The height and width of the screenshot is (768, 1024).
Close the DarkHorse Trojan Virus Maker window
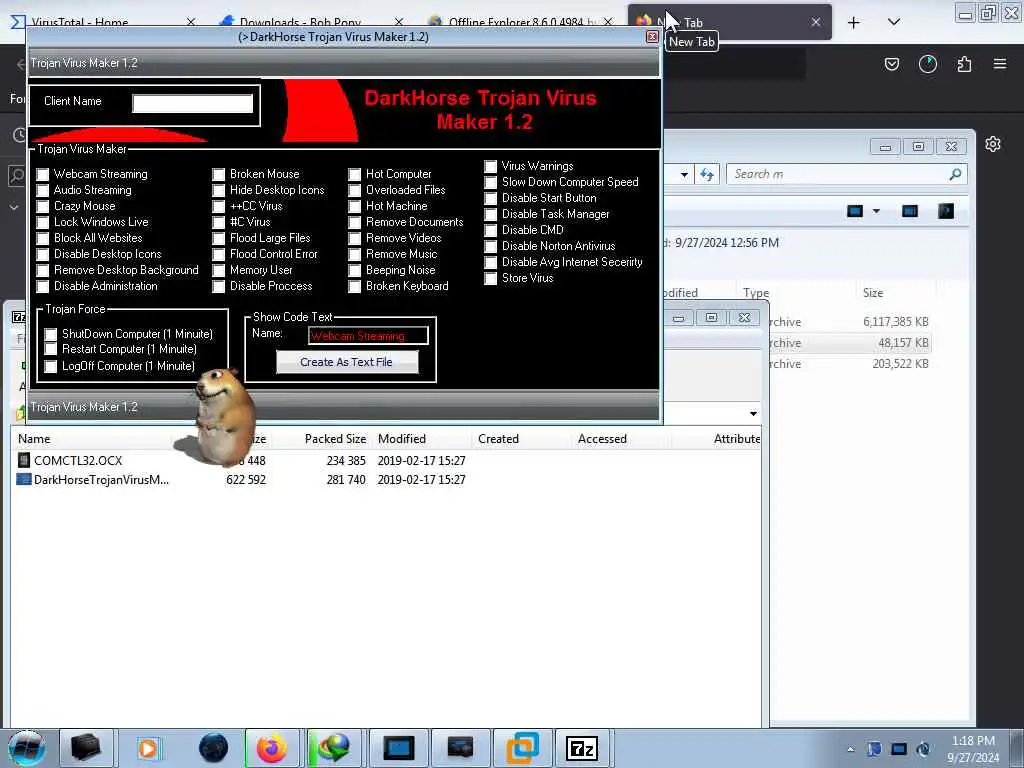pyautogui.click(x=652, y=37)
